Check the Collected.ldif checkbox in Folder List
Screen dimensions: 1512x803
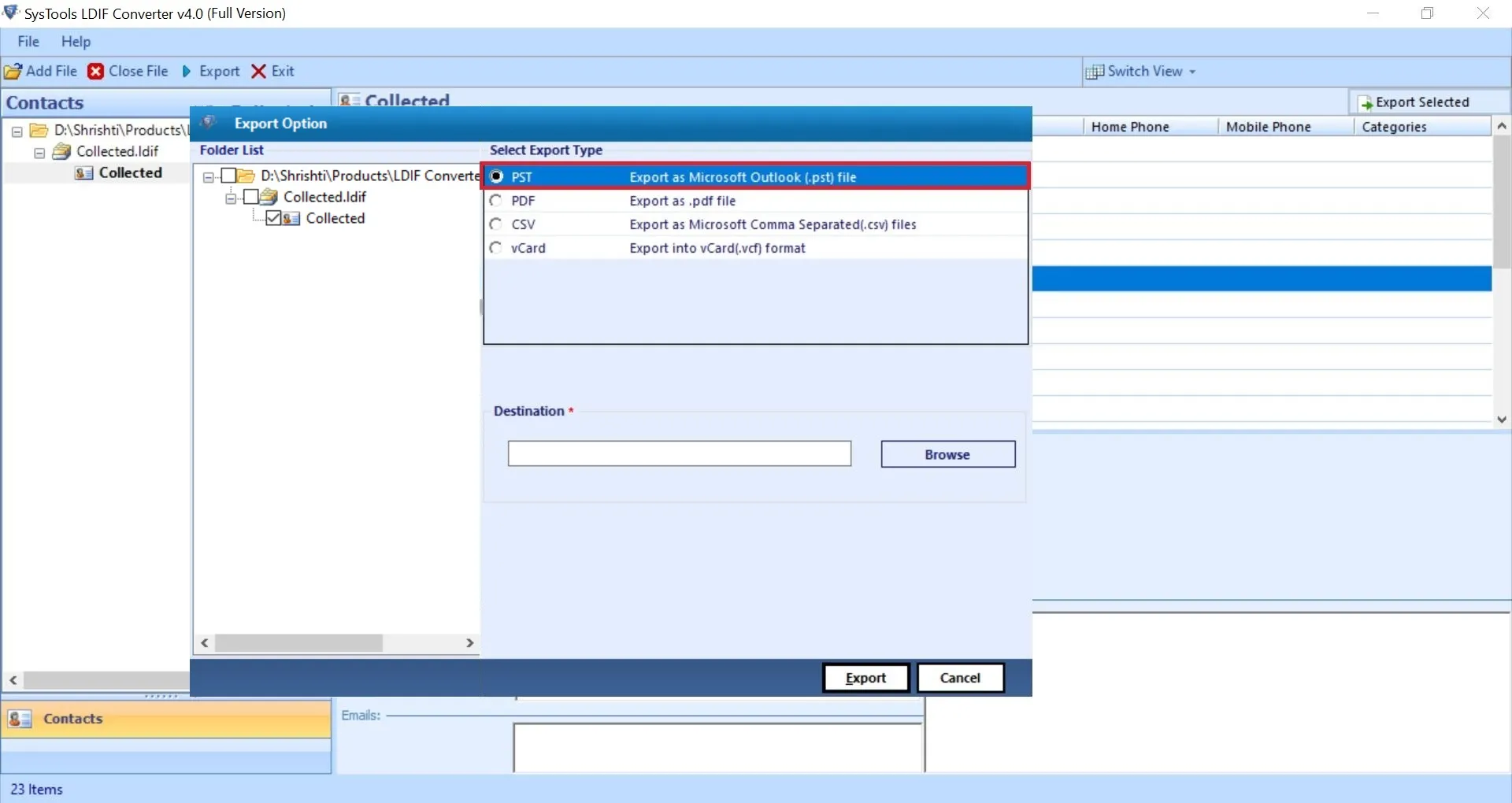coord(251,197)
